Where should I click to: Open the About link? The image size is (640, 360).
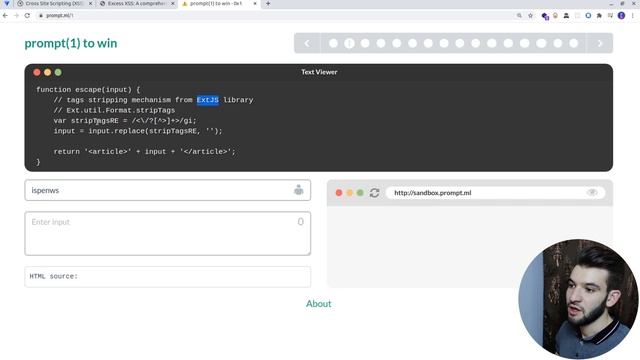318,304
